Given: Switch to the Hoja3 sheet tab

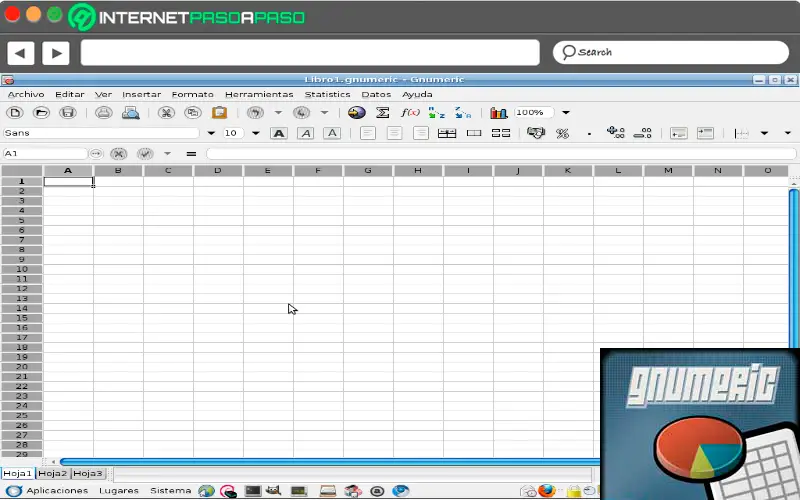Looking at the screenshot, I should pos(88,473).
